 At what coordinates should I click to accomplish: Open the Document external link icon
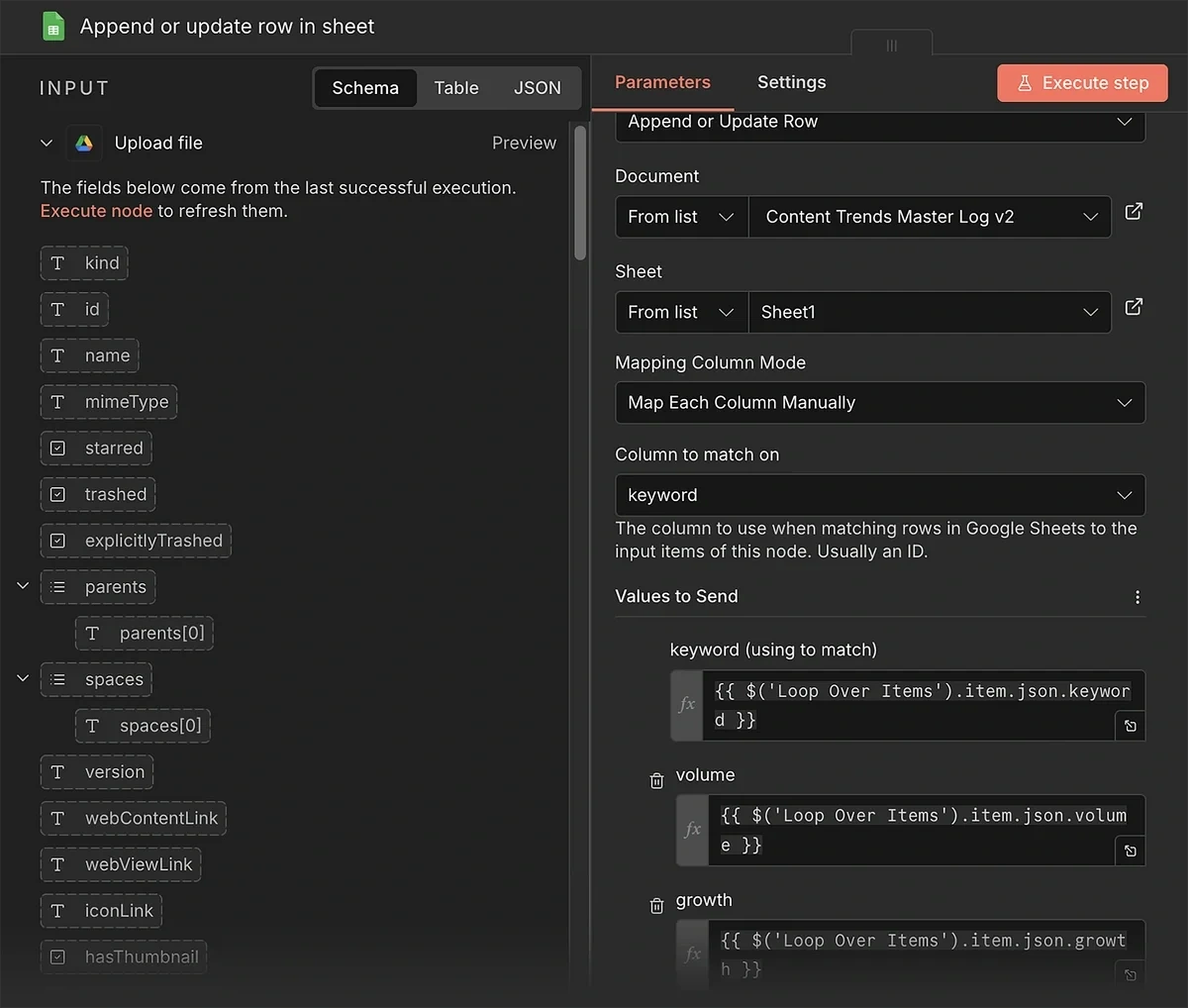pyautogui.click(x=1134, y=212)
